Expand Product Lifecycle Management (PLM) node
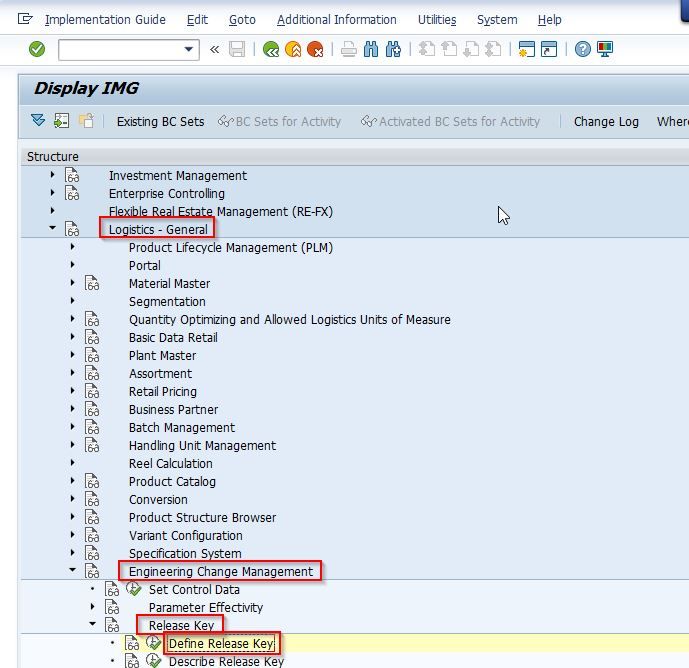 tap(73, 247)
